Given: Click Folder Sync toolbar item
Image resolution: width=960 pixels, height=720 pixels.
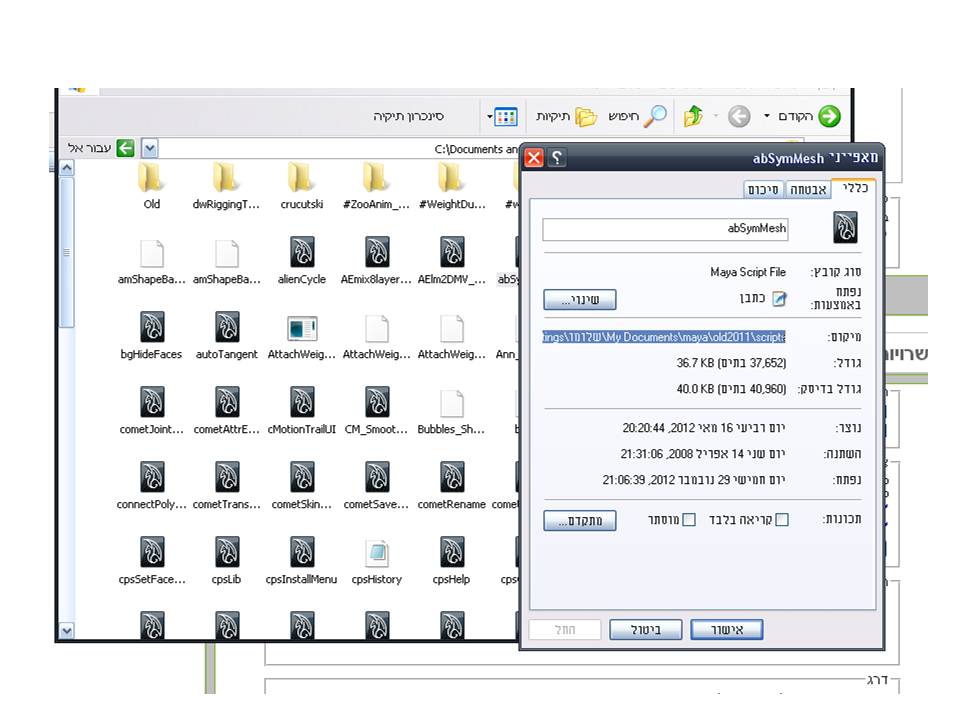Looking at the screenshot, I should (408, 116).
